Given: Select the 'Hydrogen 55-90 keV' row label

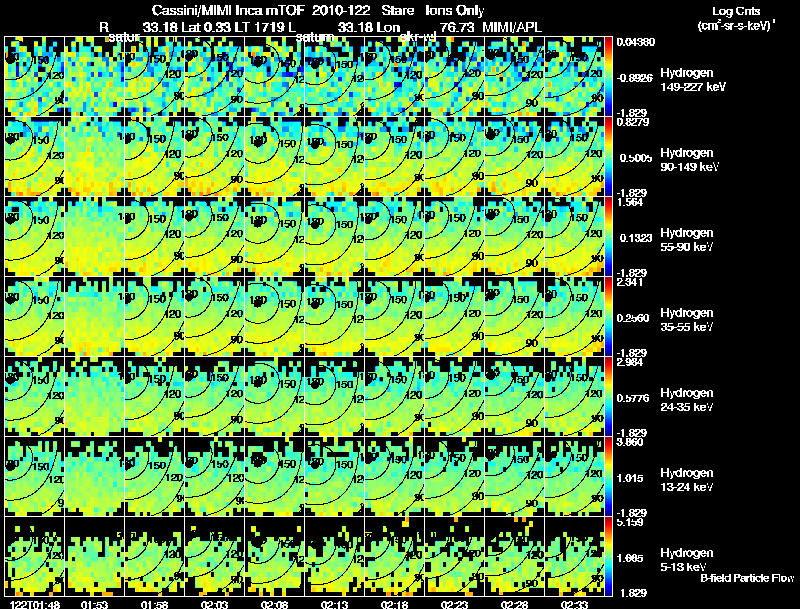Looking at the screenshot, I should pos(687,240).
